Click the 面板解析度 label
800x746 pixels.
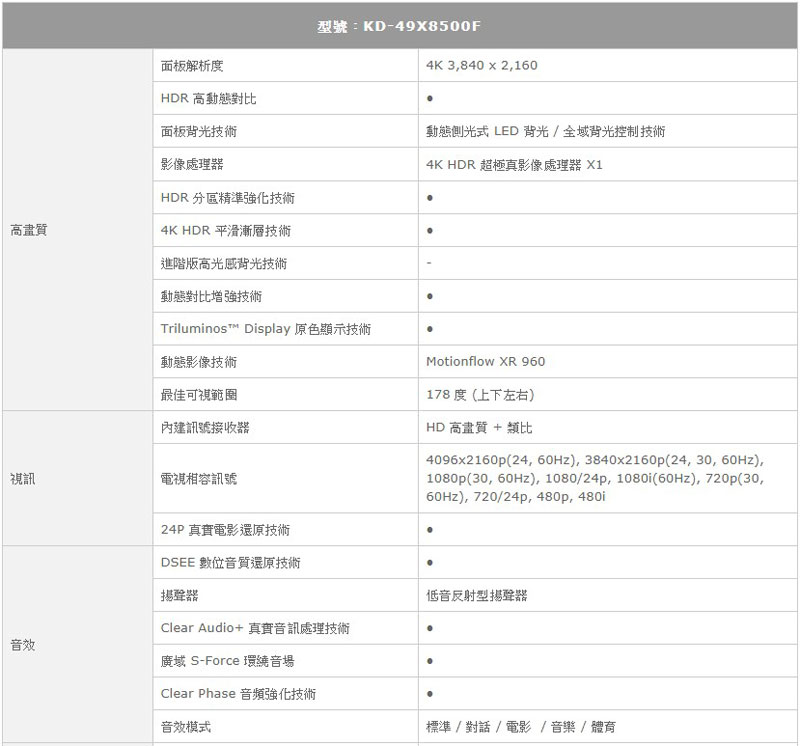click(192, 66)
